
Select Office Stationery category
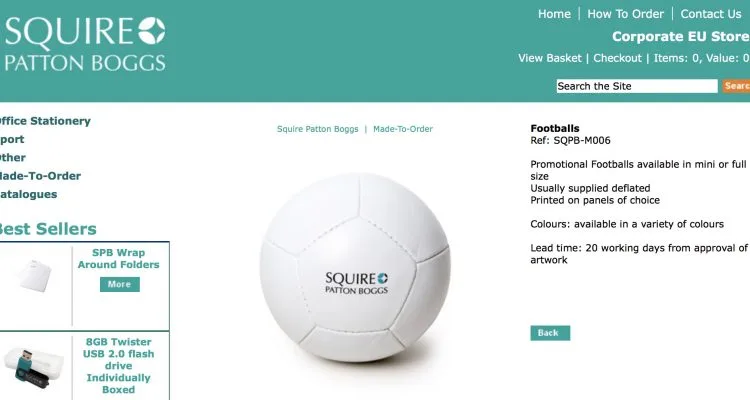44,121
